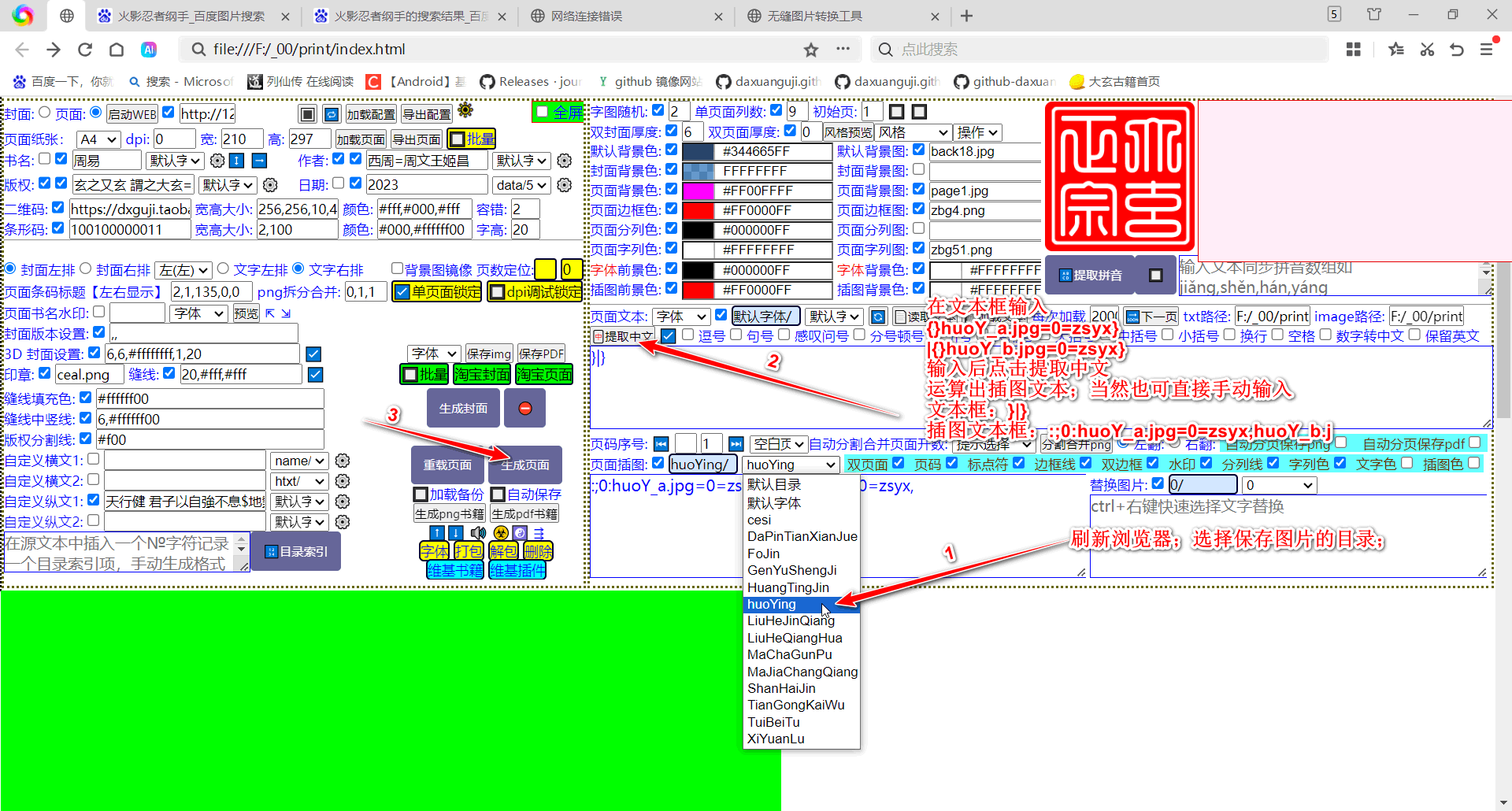The width and height of the screenshot is (1512, 811).
Task: Click the blue refresh icon beside 加载配置
Action: [332, 115]
